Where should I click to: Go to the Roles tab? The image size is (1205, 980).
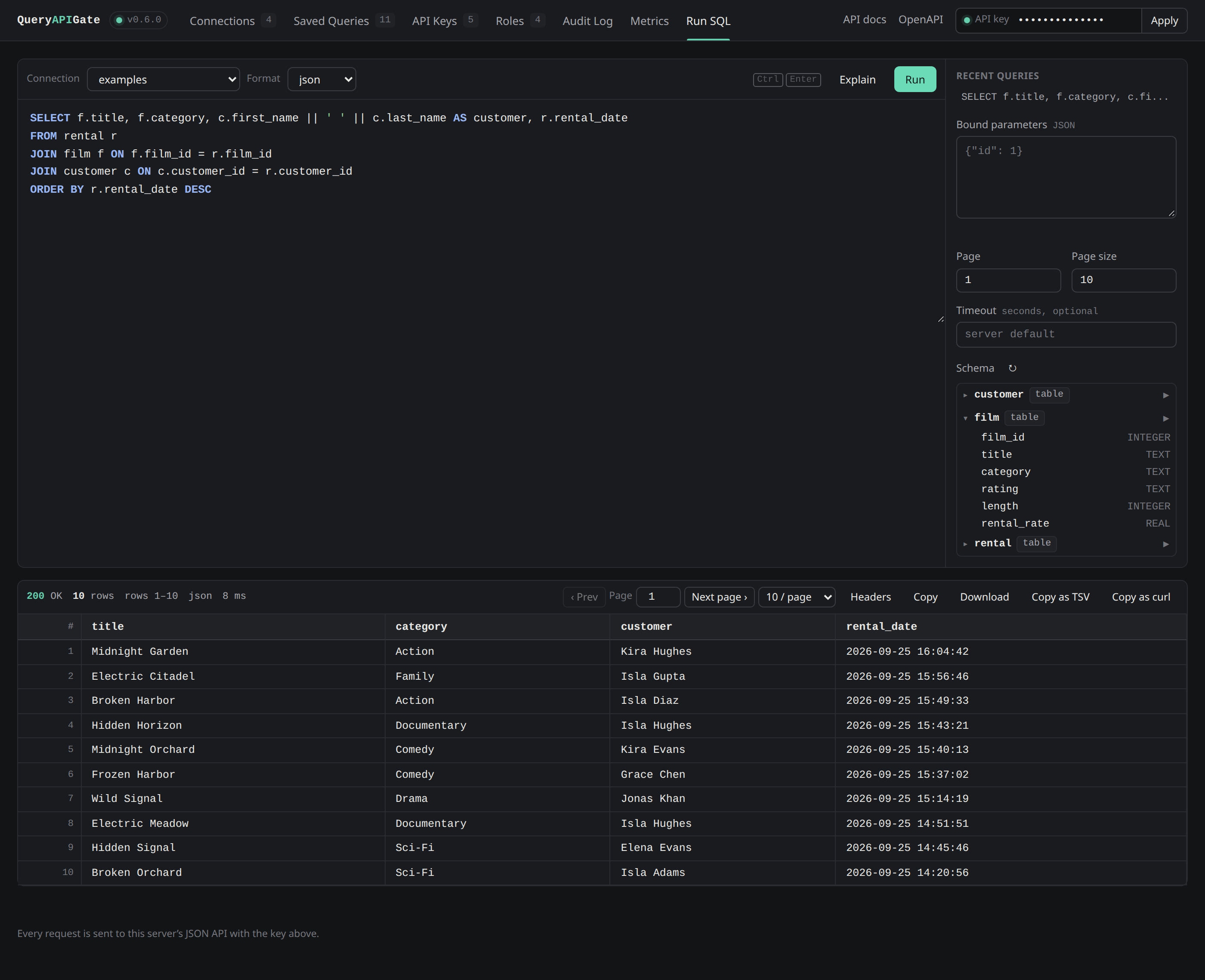[x=520, y=21]
